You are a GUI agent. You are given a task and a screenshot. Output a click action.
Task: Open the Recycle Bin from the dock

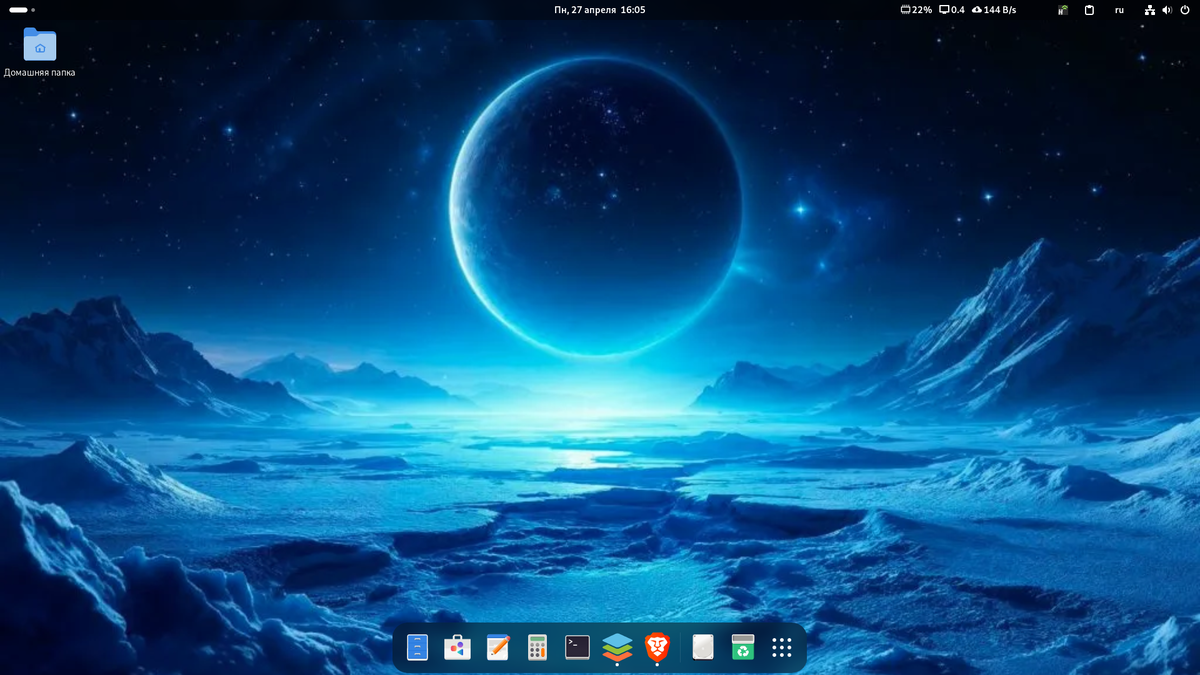tap(741, 648)
